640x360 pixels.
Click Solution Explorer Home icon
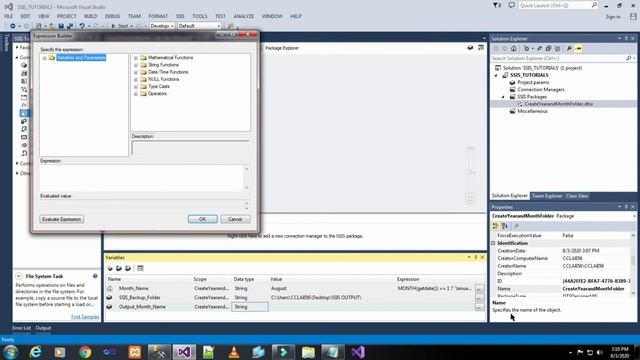pos(514,49)
